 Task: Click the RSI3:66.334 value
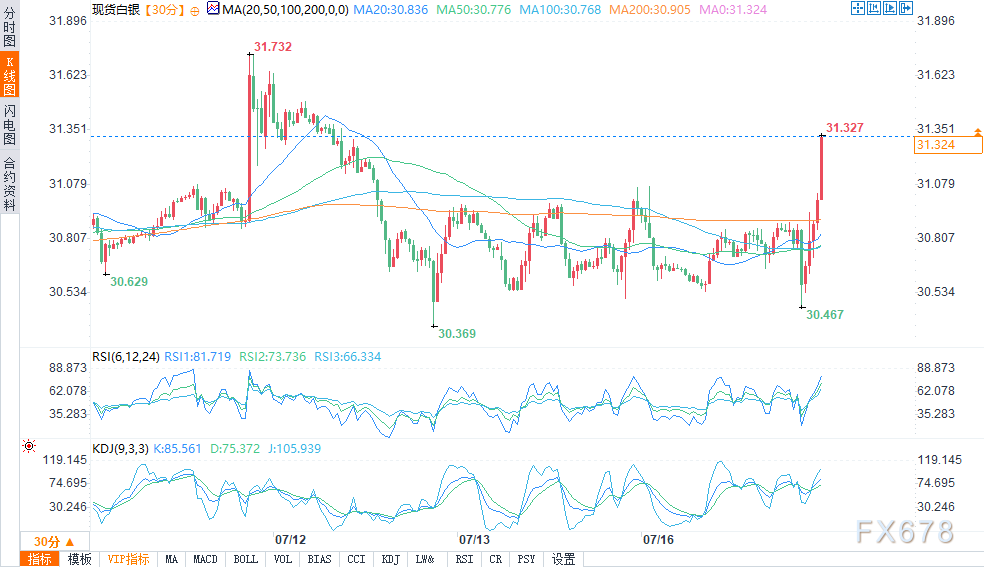pos(348,357)
